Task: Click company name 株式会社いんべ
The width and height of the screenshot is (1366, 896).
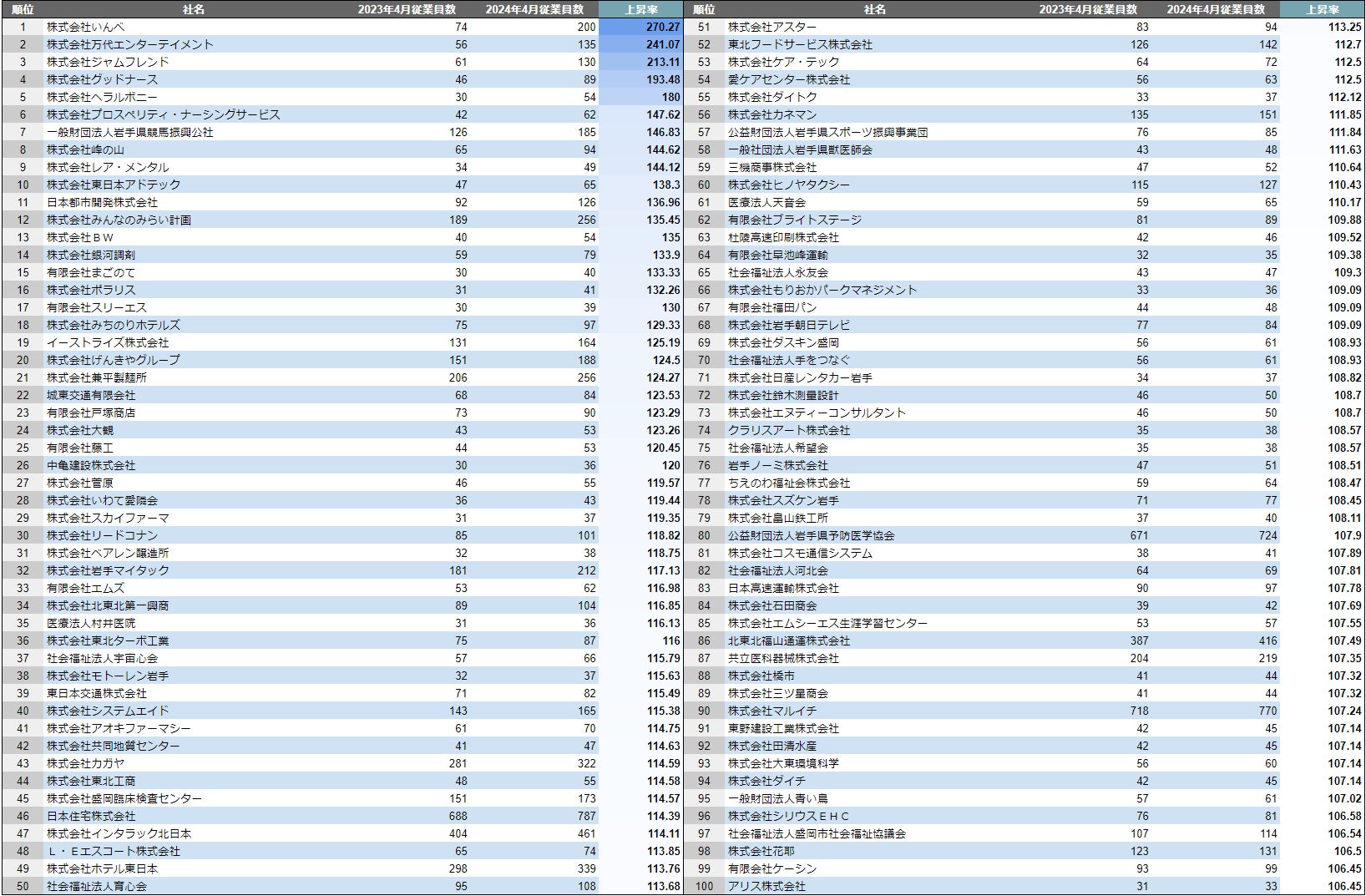Action: (x=85, y=27)
